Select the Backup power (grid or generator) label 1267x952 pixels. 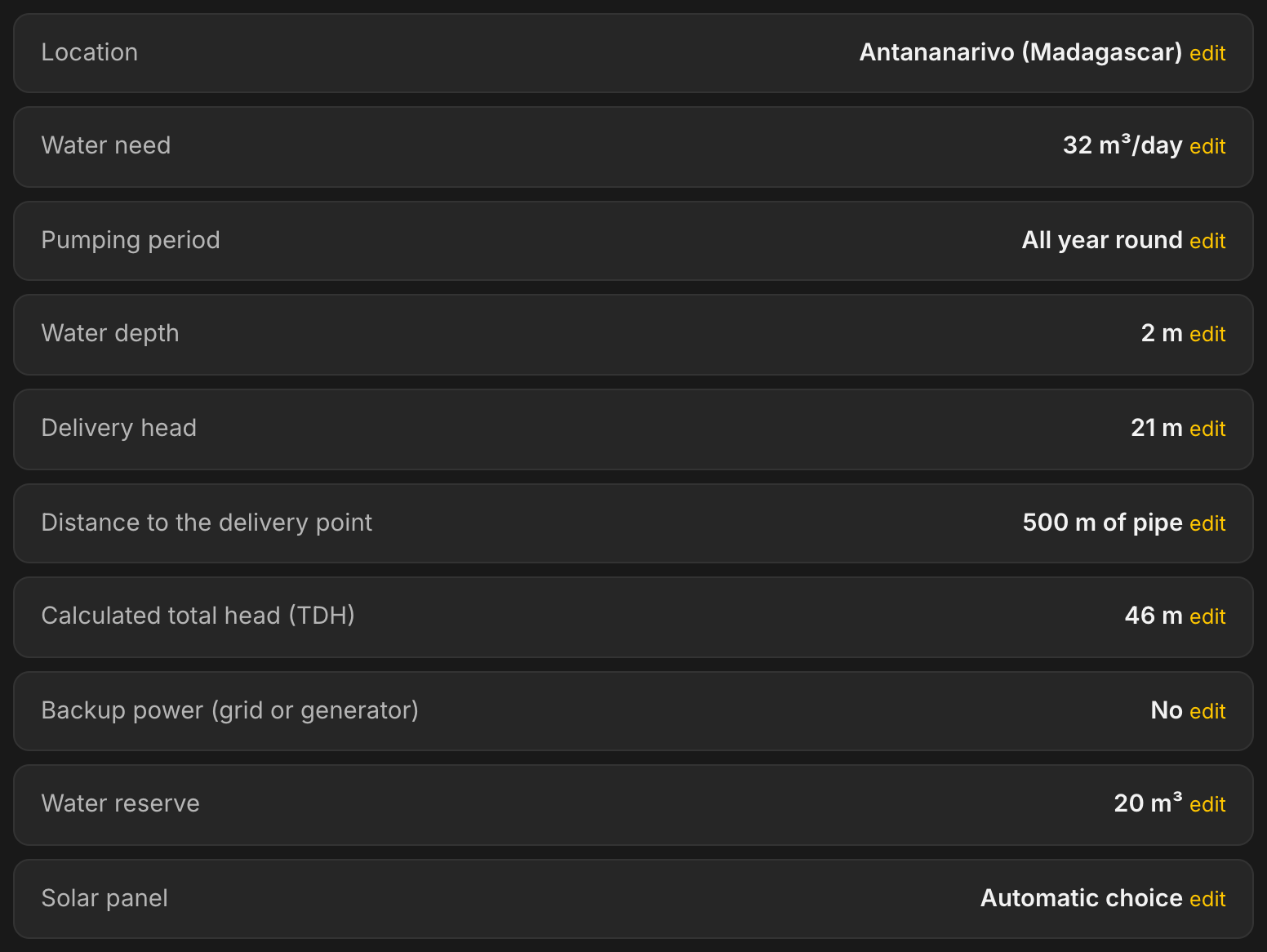[x=230, y=710]
